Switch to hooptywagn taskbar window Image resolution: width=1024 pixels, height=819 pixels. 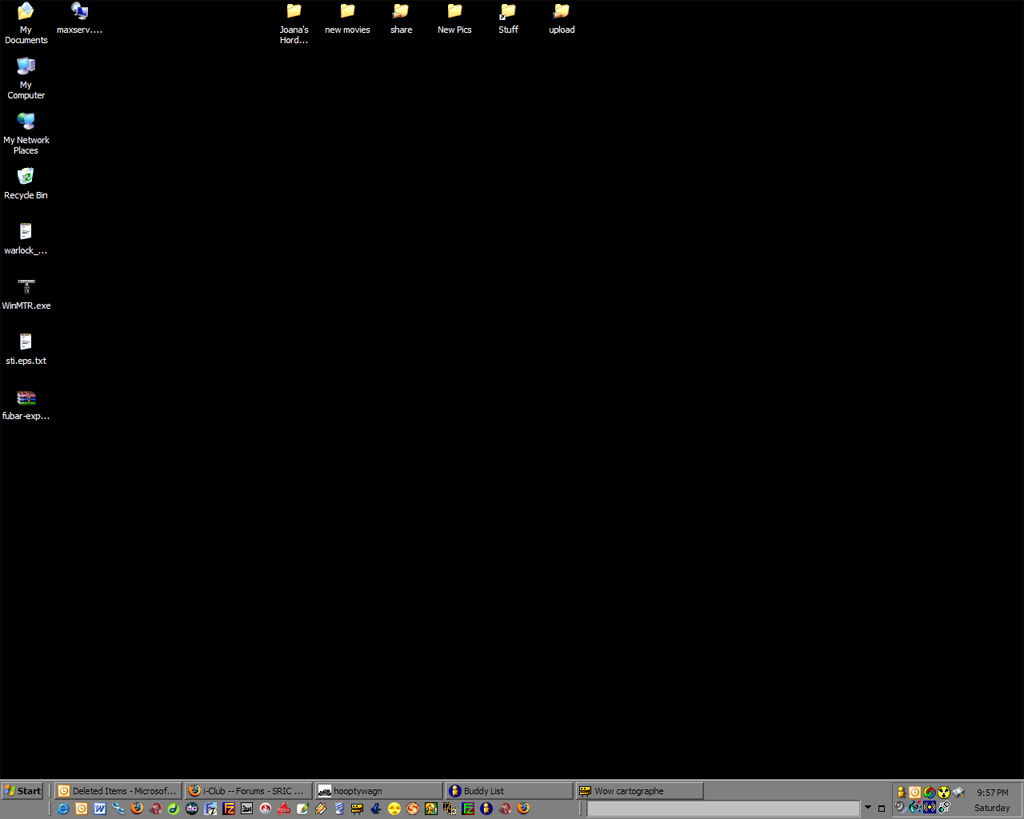378,791
